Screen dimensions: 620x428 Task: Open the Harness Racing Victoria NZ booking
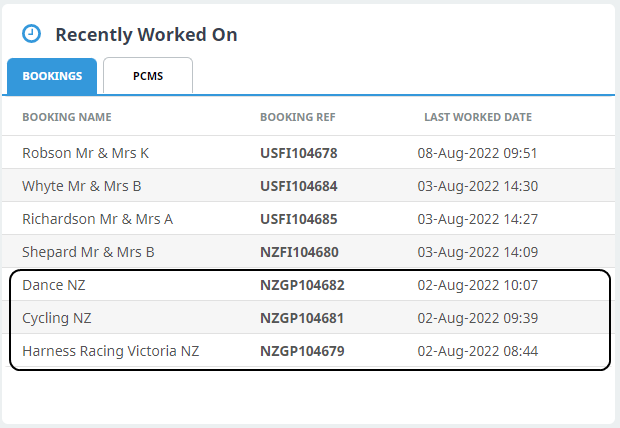click(x=111, y=351)
